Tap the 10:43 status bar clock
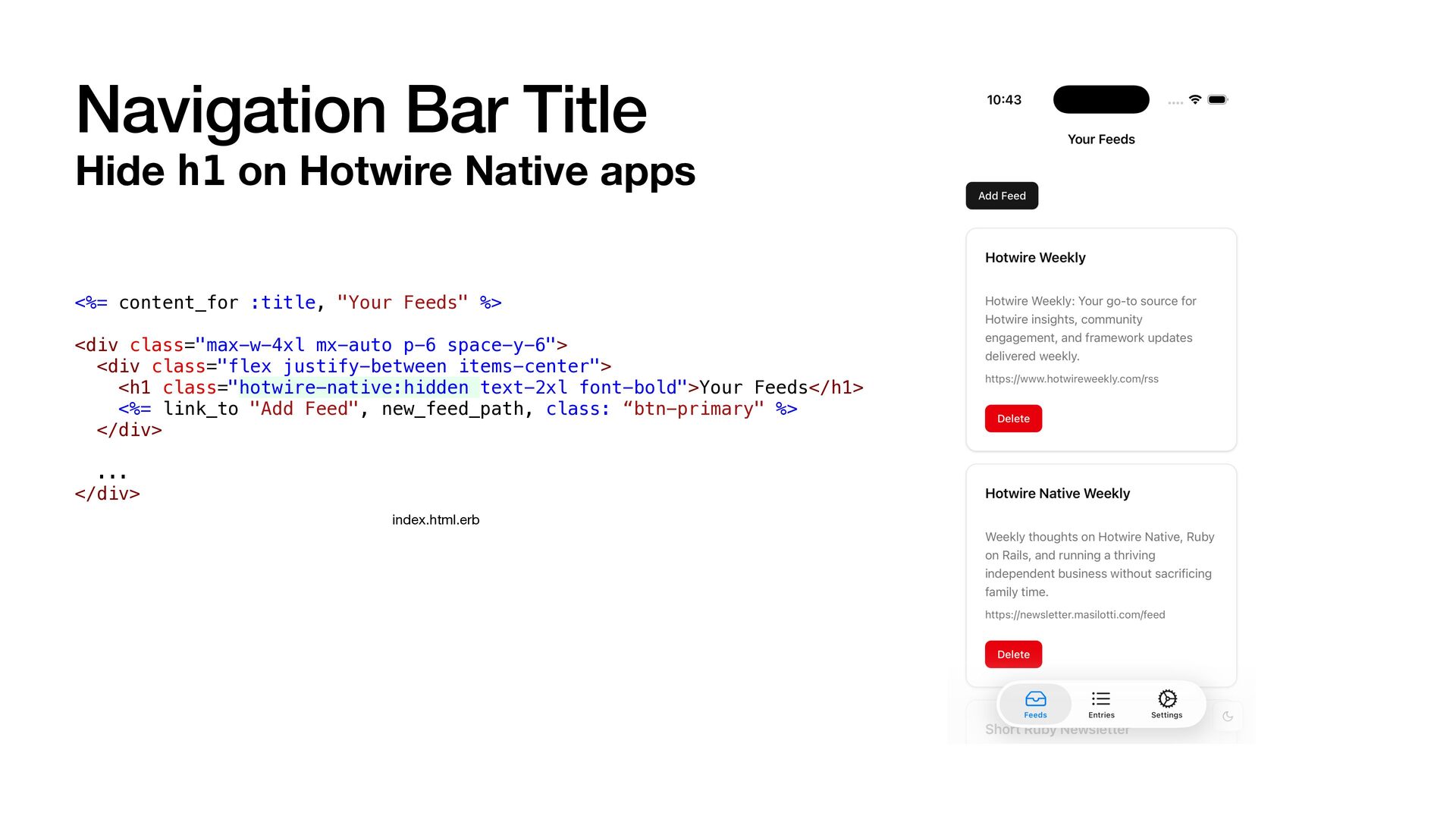 [x=1004, y=100]
